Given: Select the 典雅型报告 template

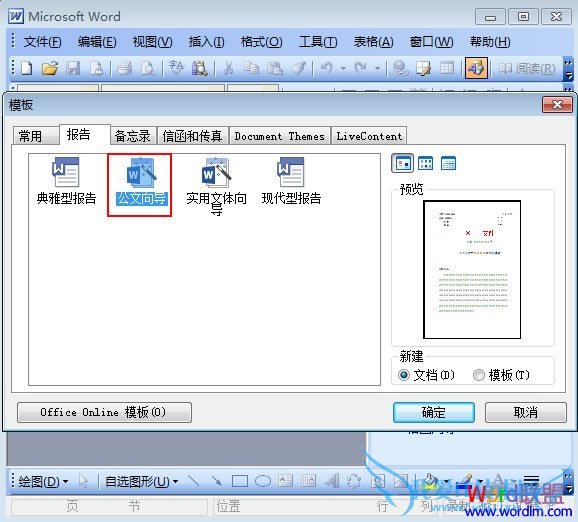Looking at the screenshot, I should click(x=66, y=181).
